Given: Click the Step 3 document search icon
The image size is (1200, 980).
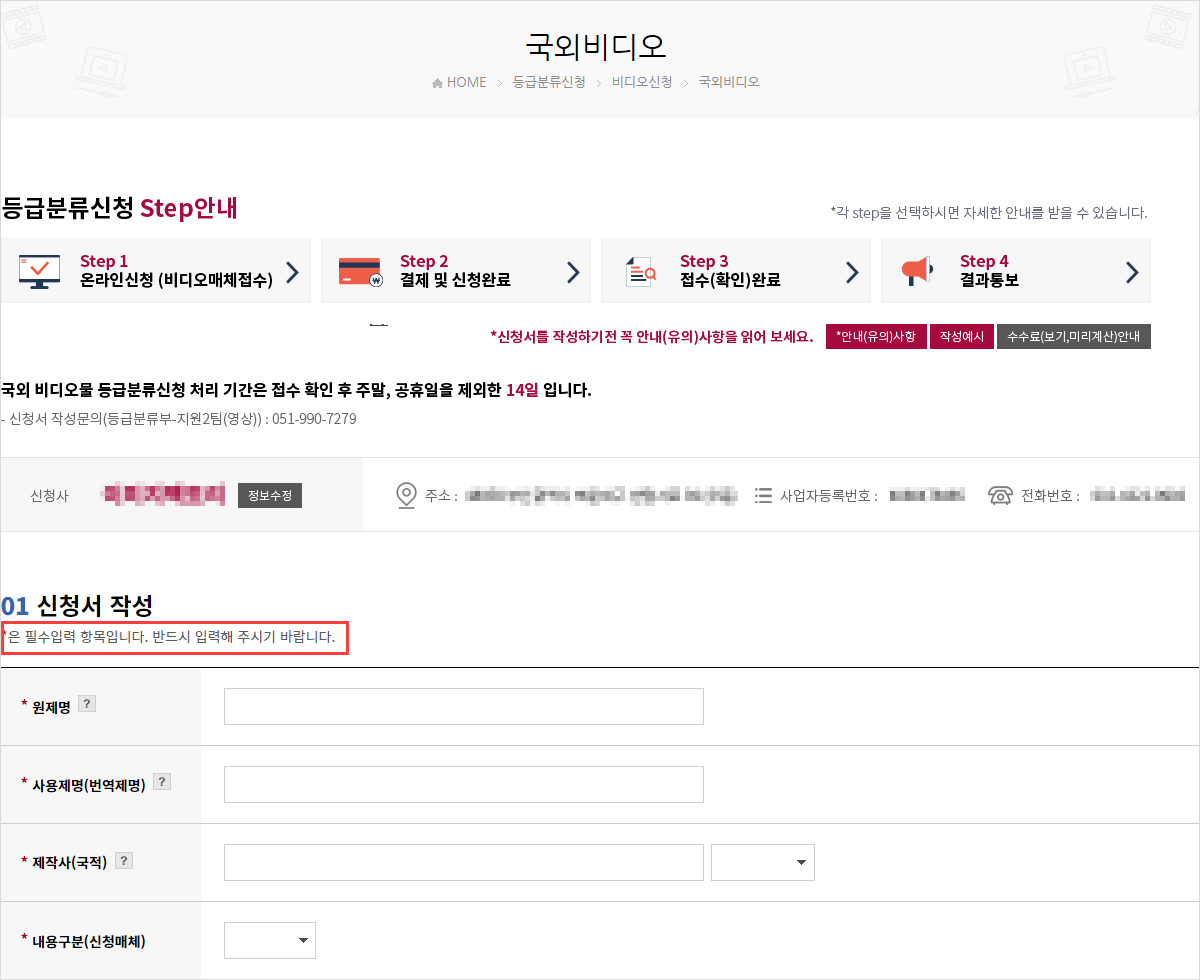Looking at the screenshot, I should (x=640, y=271).
